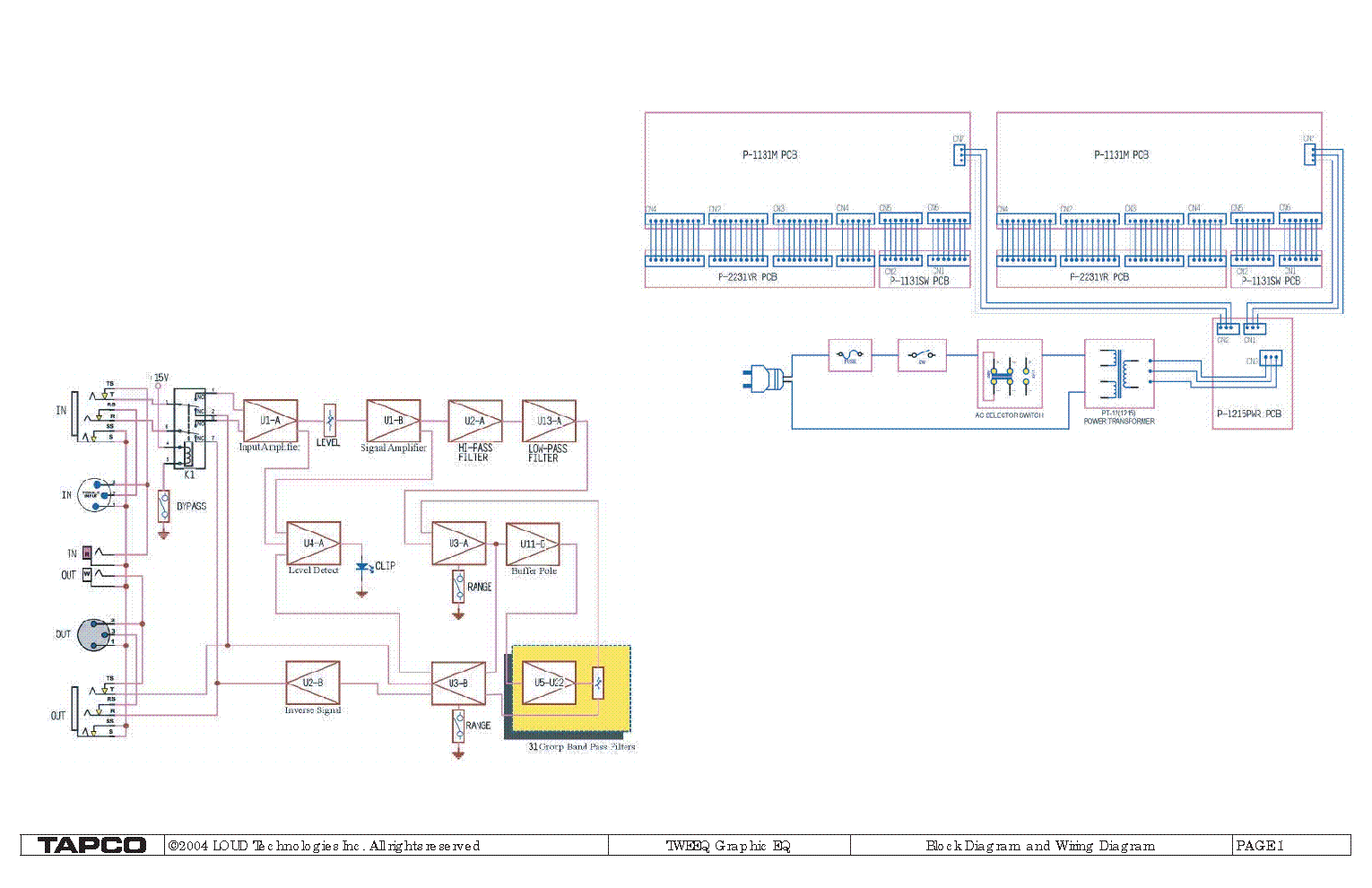Click the BYPASS switch symbol
The image size is (1372, 888).
[x=163, y=507]
